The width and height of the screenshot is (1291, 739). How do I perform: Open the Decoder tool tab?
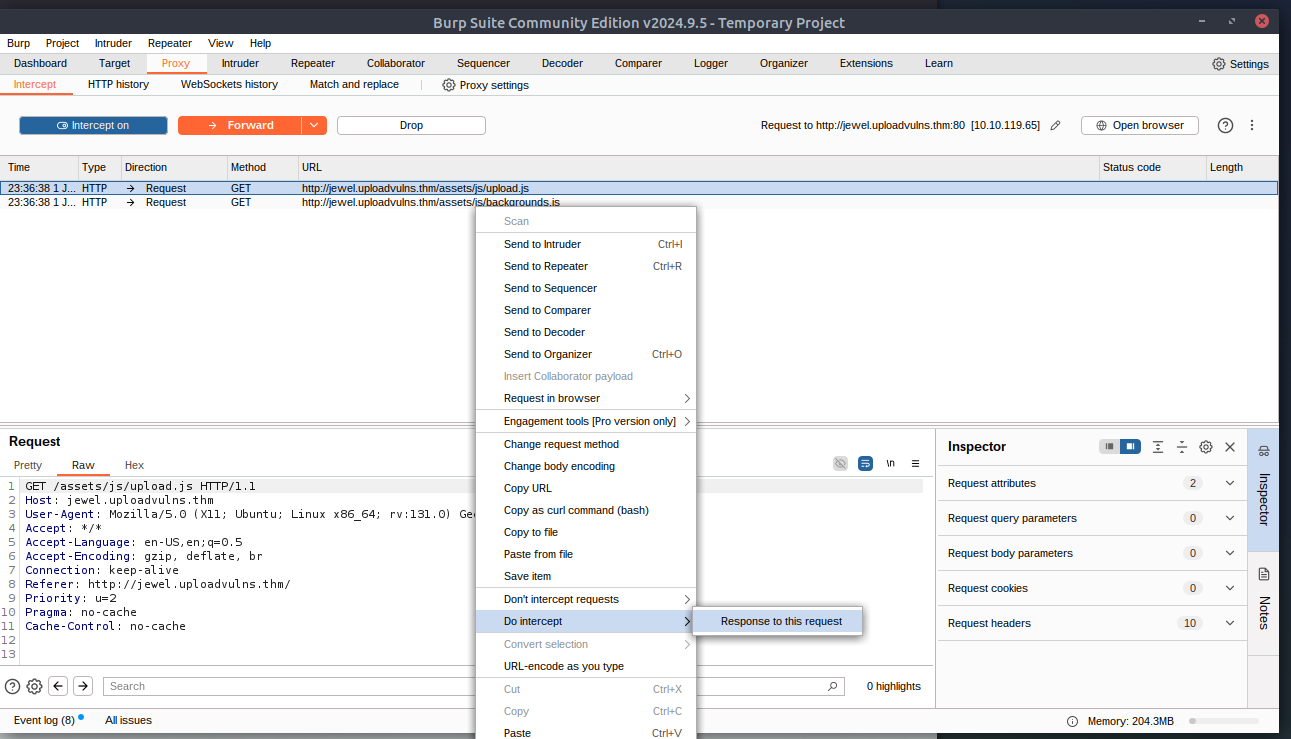coord(562,63)
